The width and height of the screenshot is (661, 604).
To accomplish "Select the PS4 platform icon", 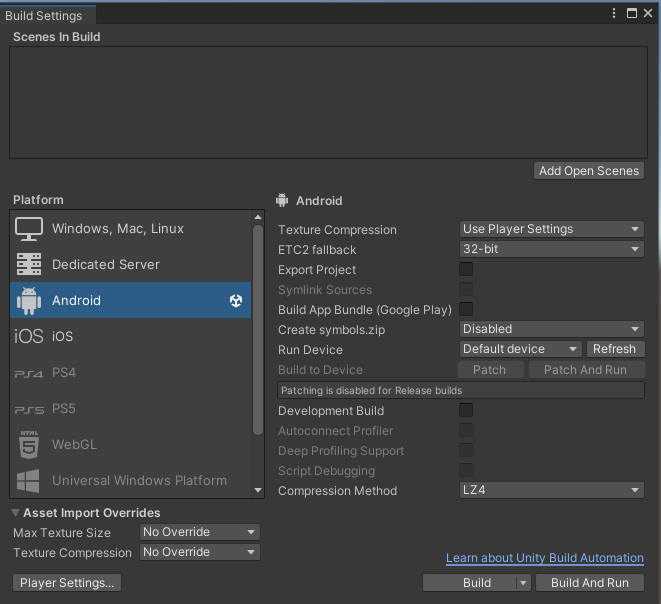I will point(29,373).
